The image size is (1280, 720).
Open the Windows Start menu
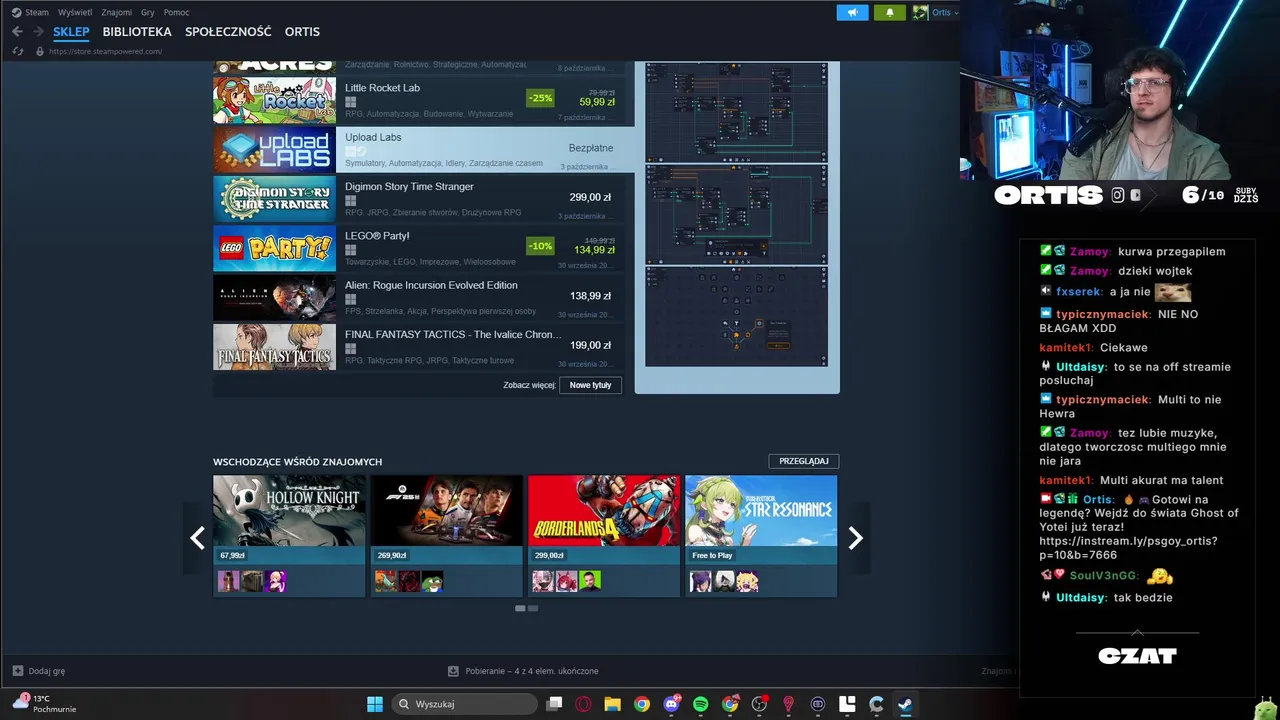coord(375,704)
